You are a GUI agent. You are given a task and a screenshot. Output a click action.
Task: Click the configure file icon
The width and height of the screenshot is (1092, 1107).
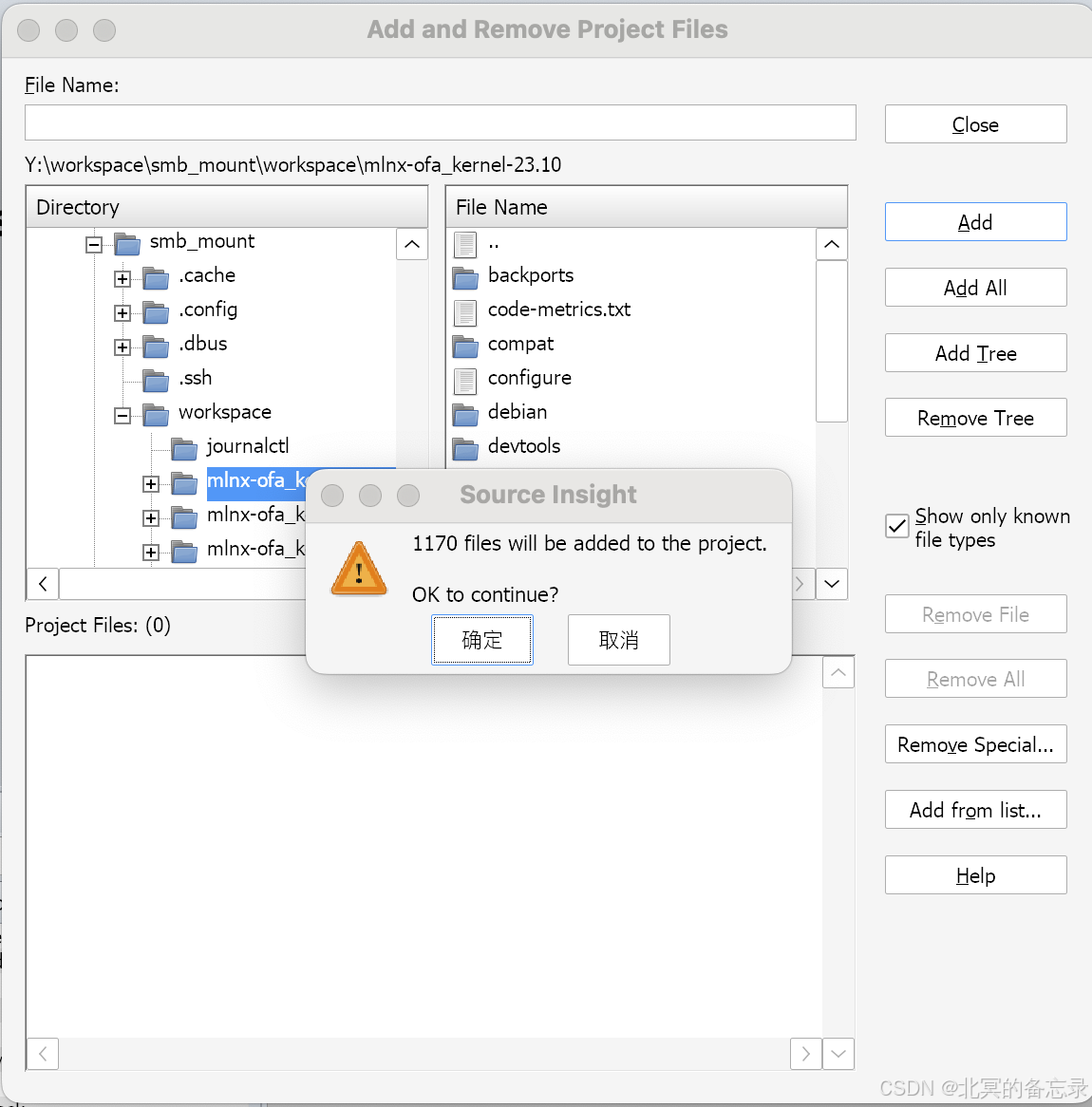(465, 382)
